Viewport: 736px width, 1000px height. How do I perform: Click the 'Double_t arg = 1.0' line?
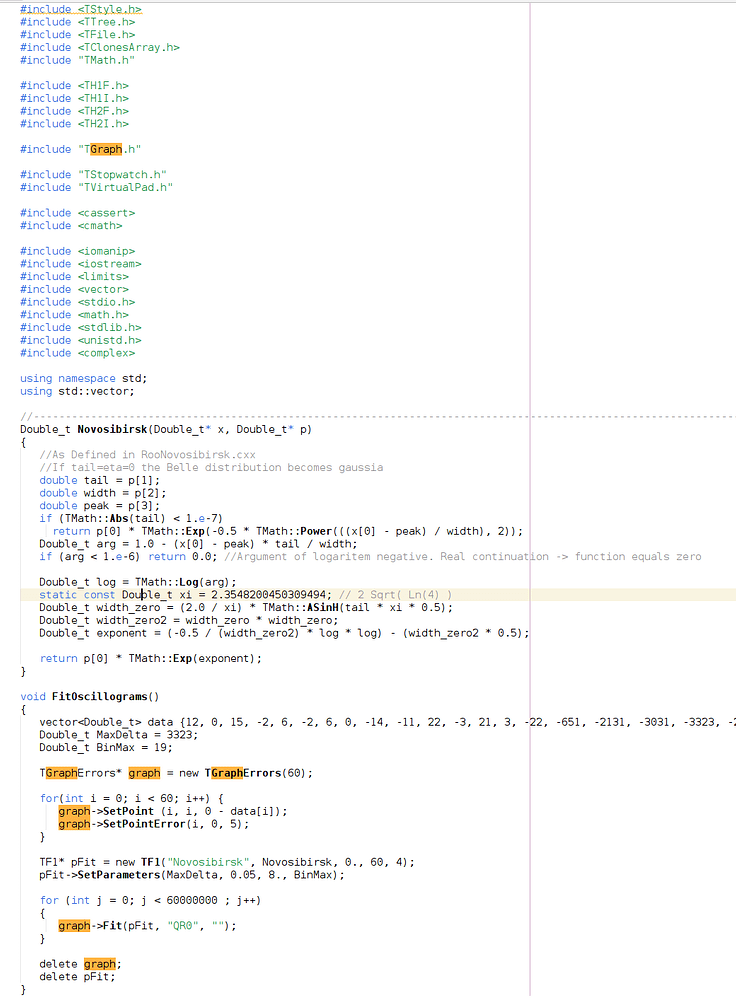point(198,544)
